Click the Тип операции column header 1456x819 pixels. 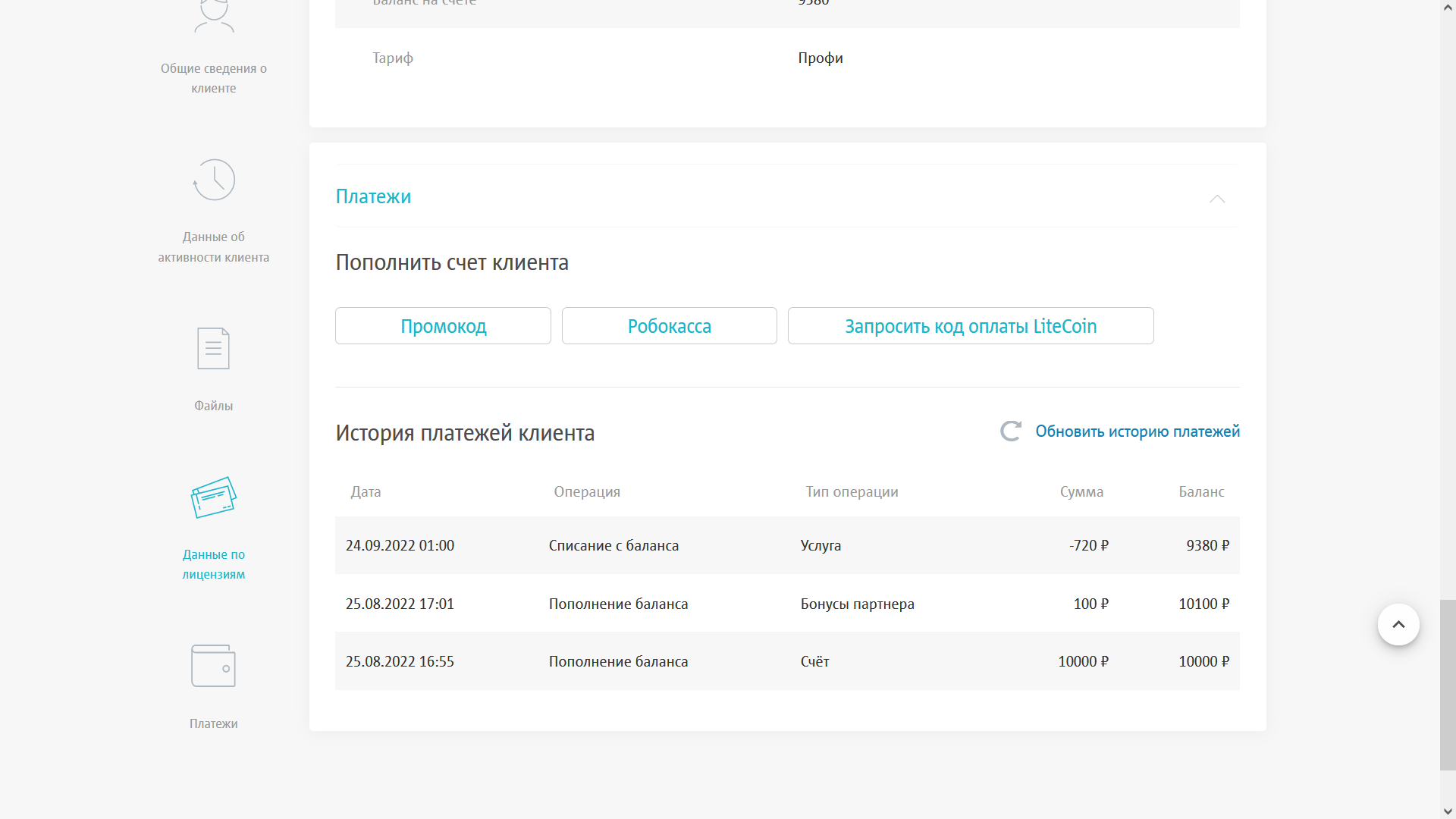852,492
